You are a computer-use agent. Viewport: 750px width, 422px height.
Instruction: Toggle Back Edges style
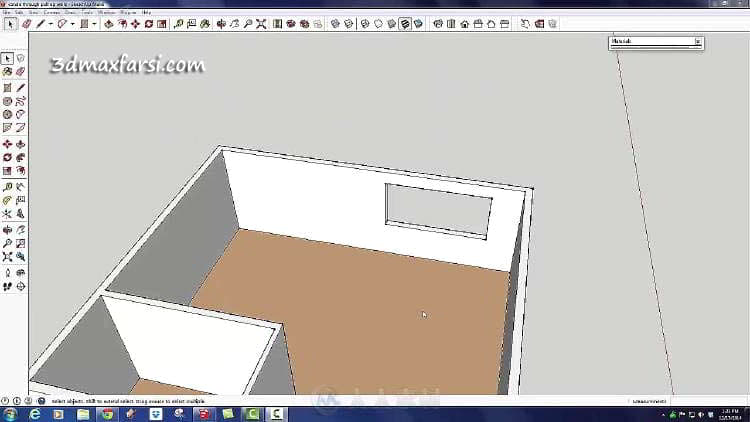[x=348, y=23]
